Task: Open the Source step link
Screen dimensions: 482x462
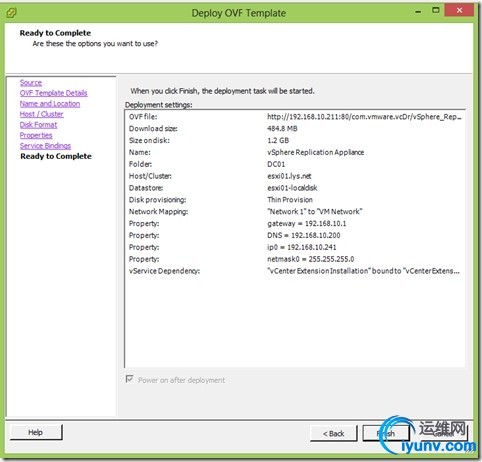Action: pyautogui.click(x=31, y=83)
